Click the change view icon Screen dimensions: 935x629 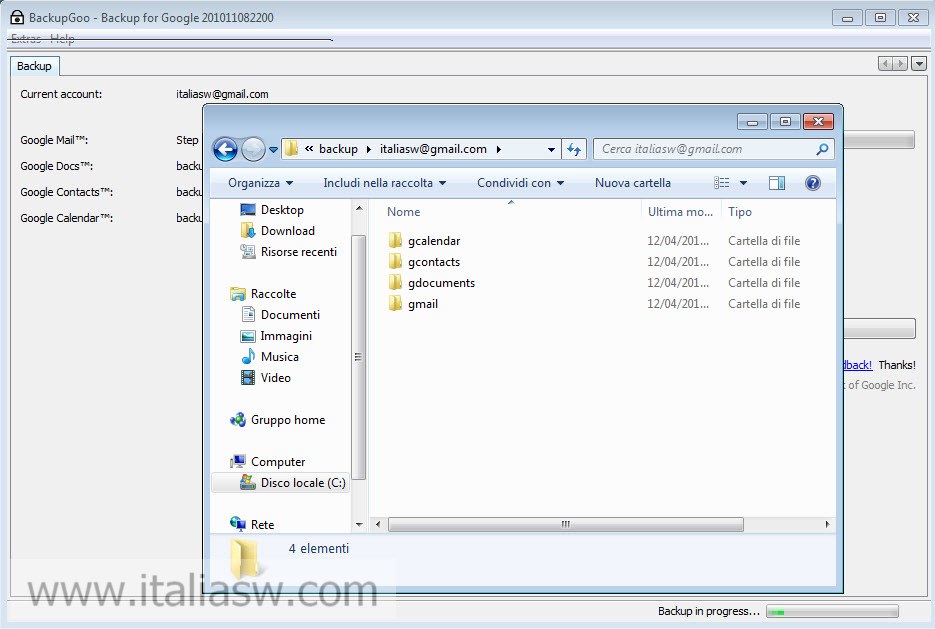[x=722, y=183]
